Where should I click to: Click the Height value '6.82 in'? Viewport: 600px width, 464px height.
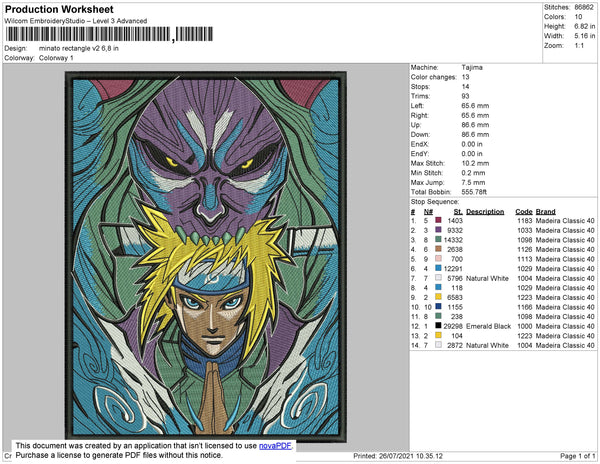click(585, 26)
